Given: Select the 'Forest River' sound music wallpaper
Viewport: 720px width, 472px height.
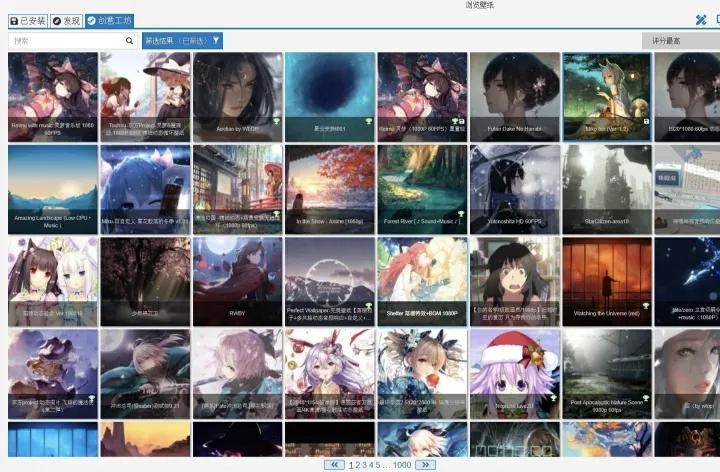Looking at the screenshot, I should [x=422, y=190].
